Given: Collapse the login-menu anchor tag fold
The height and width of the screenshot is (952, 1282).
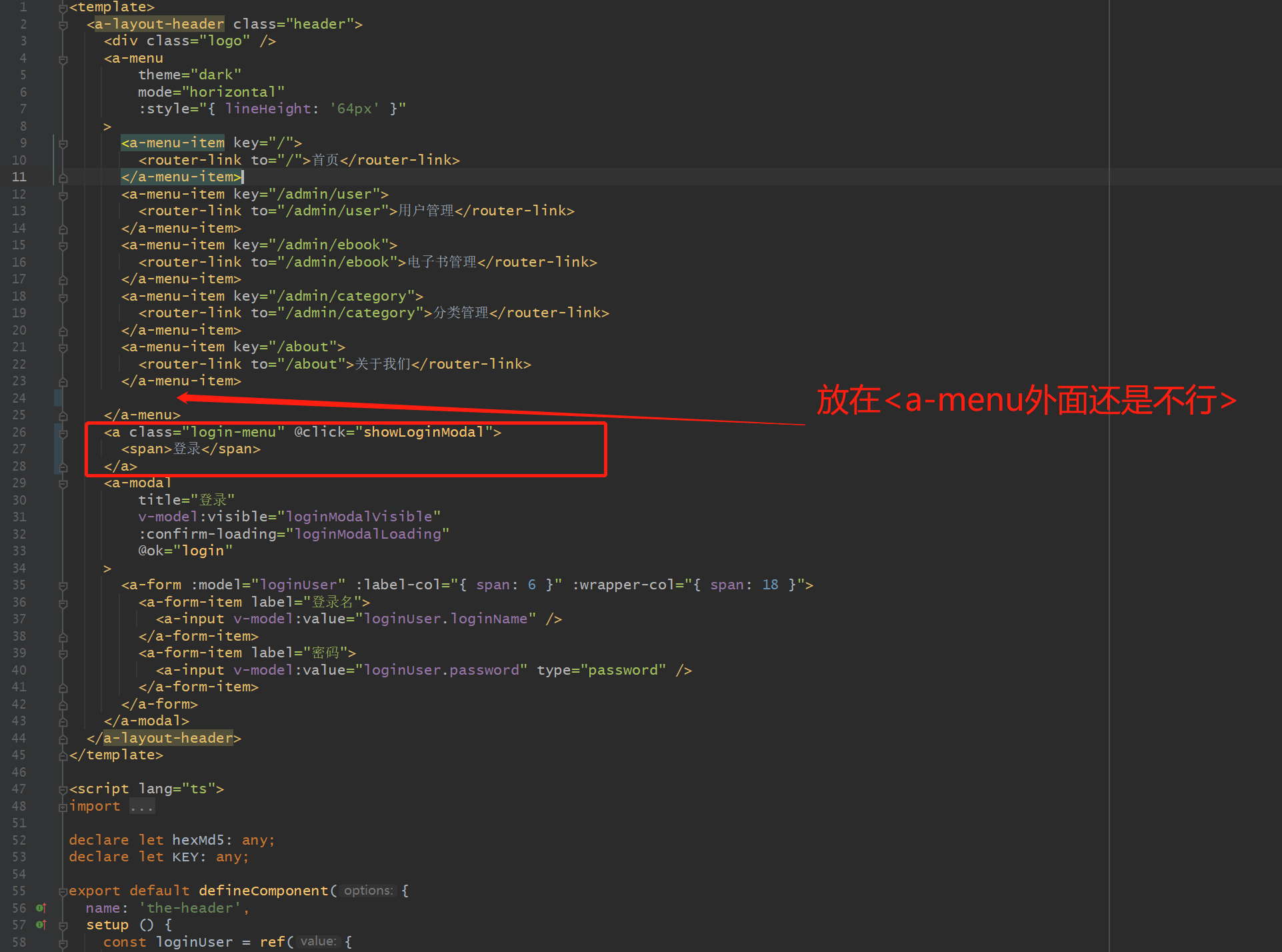Looking at the screenshot, I should tap(63, 433).
